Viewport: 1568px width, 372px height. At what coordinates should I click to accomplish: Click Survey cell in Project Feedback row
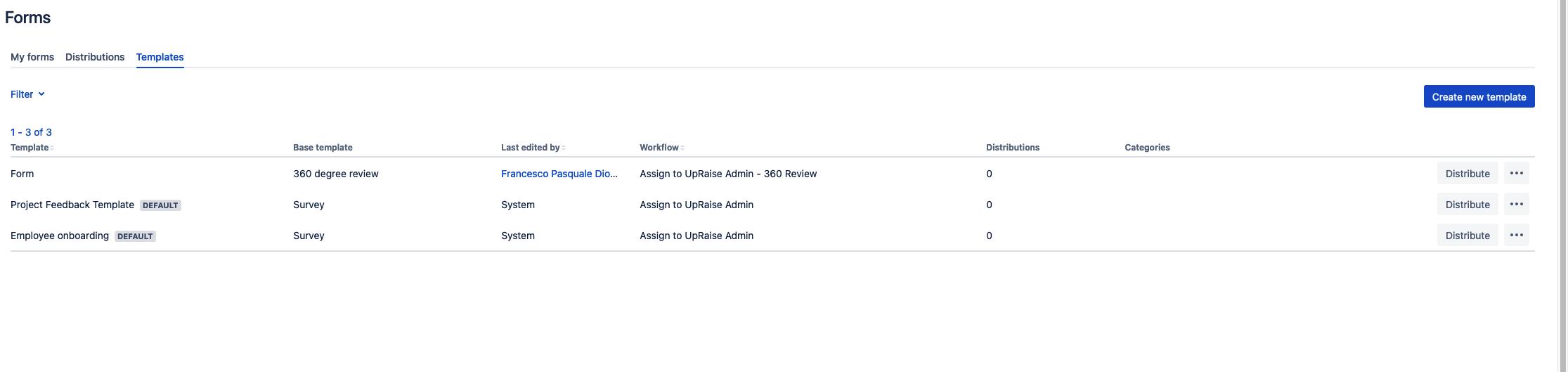(x=309, y=205)
